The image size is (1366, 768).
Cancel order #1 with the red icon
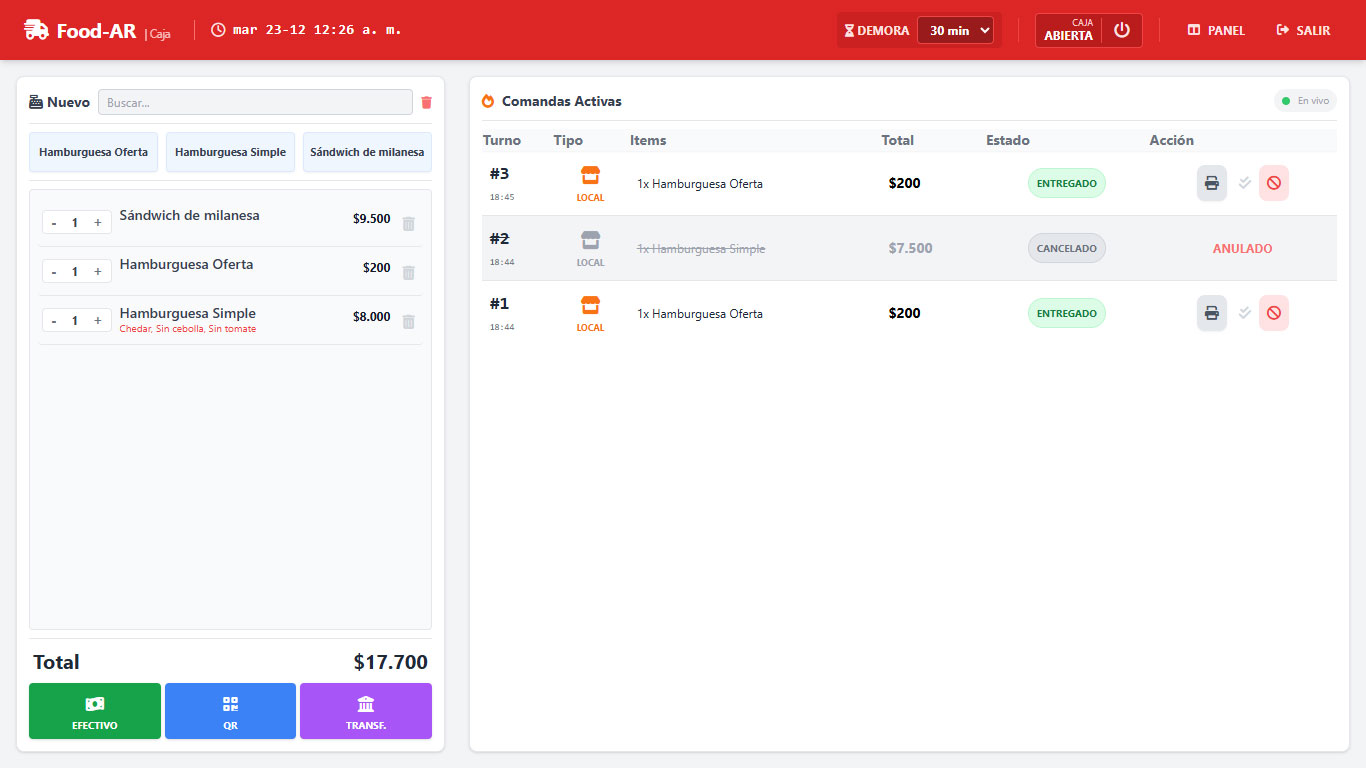point(1273,313)
